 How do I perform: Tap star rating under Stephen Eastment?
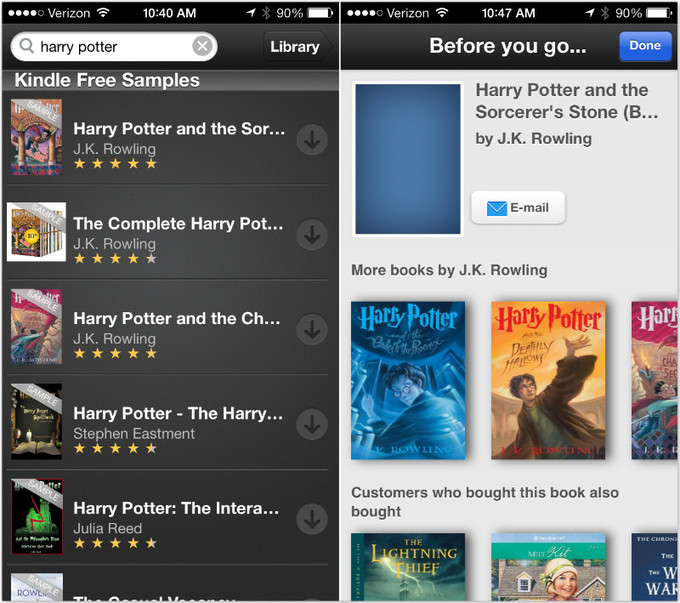115,449
